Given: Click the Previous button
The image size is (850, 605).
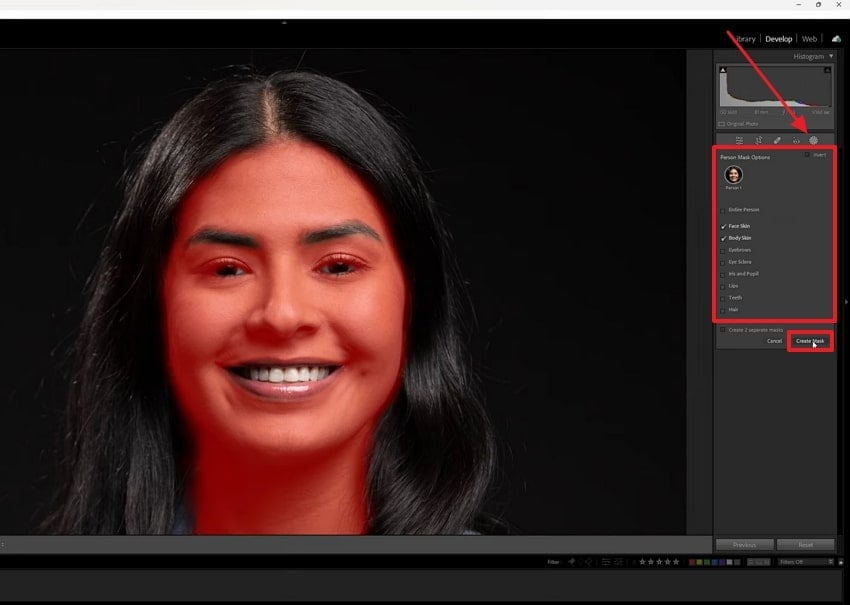Looking at the screenshot, I should click(x=744, y=545).
